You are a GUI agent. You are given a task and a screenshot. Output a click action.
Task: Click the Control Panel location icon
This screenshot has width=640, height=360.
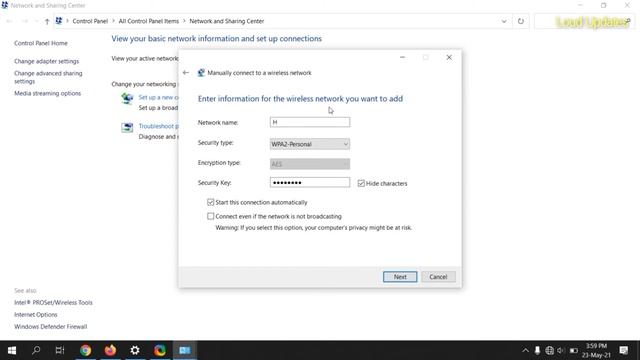point(59,21)
